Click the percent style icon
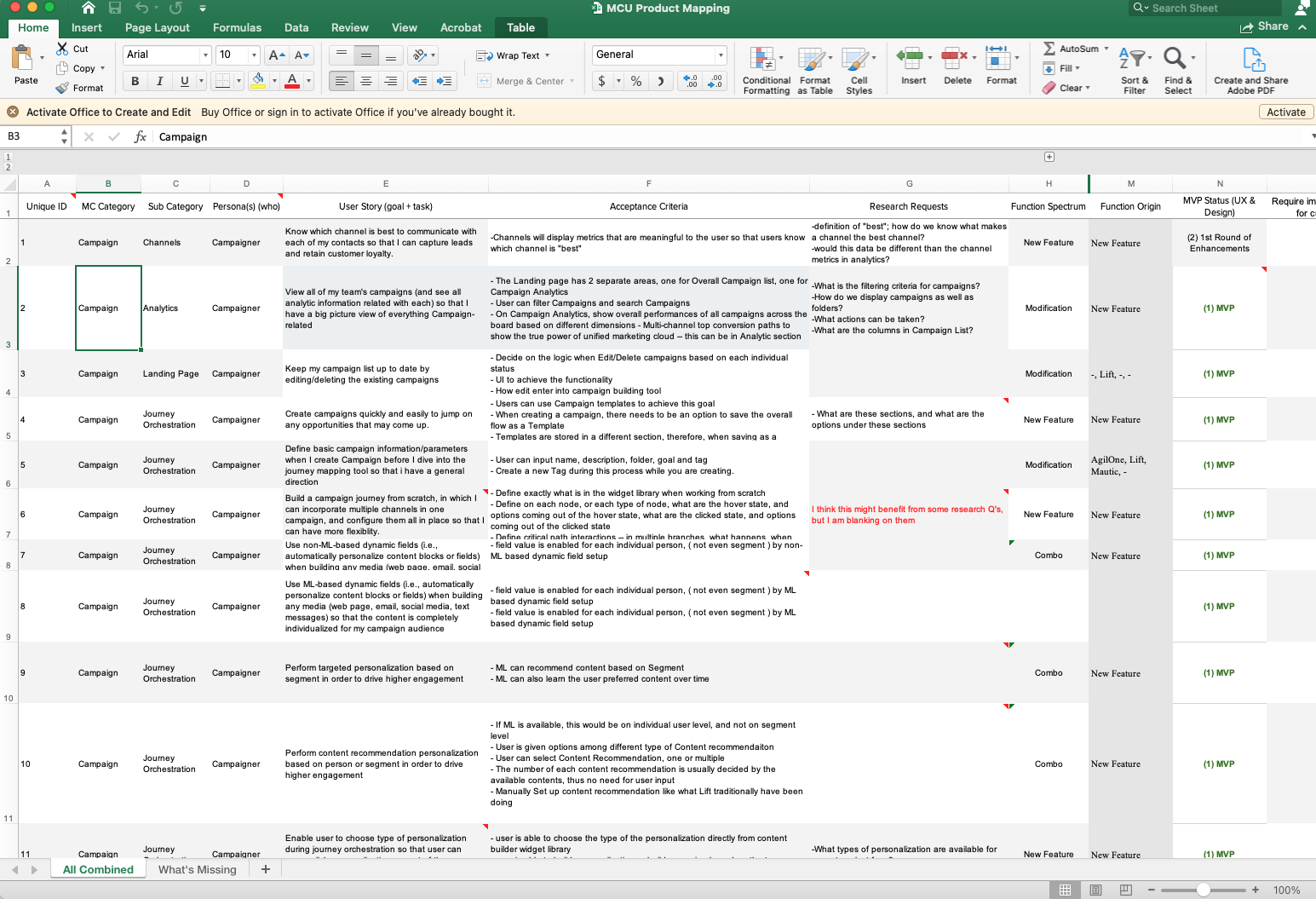Screen dimensions: 1316x899 pyautogui.click(x=636, y=81)
